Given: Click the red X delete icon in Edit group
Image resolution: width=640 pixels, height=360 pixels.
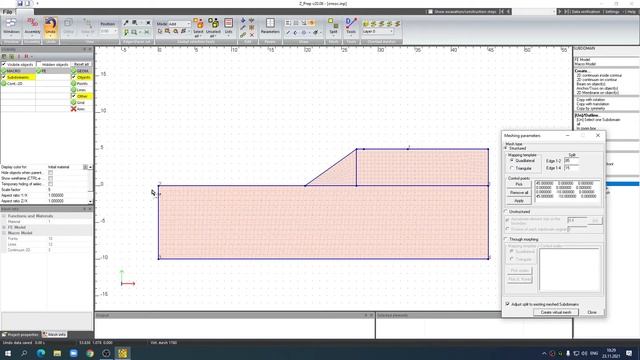Looking at the screenshot, I should click(252, 35).
